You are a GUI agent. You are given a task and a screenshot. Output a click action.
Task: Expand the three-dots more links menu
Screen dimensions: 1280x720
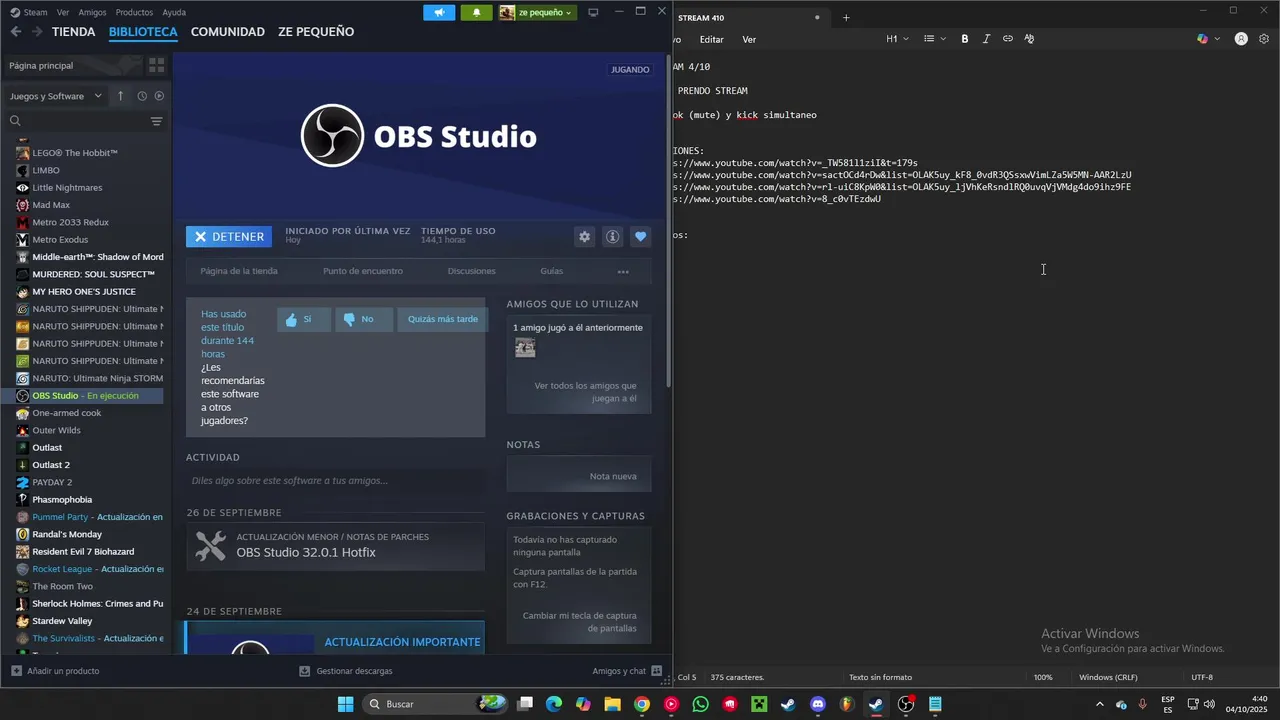(x=623, y=271)
